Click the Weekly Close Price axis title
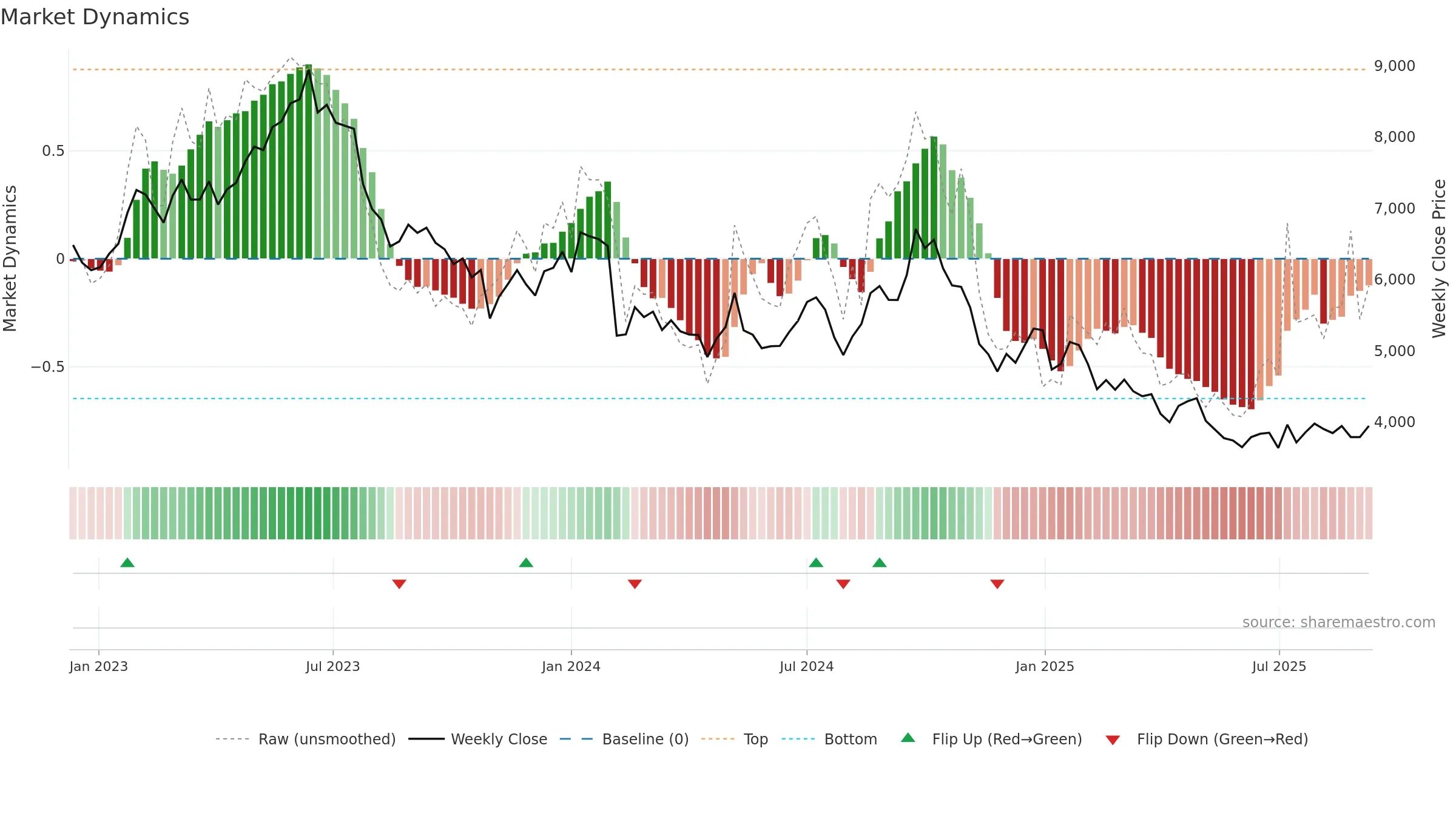Image resolution: width=1456 pixels, height=819 pixels. click(x=1439, y=258)
